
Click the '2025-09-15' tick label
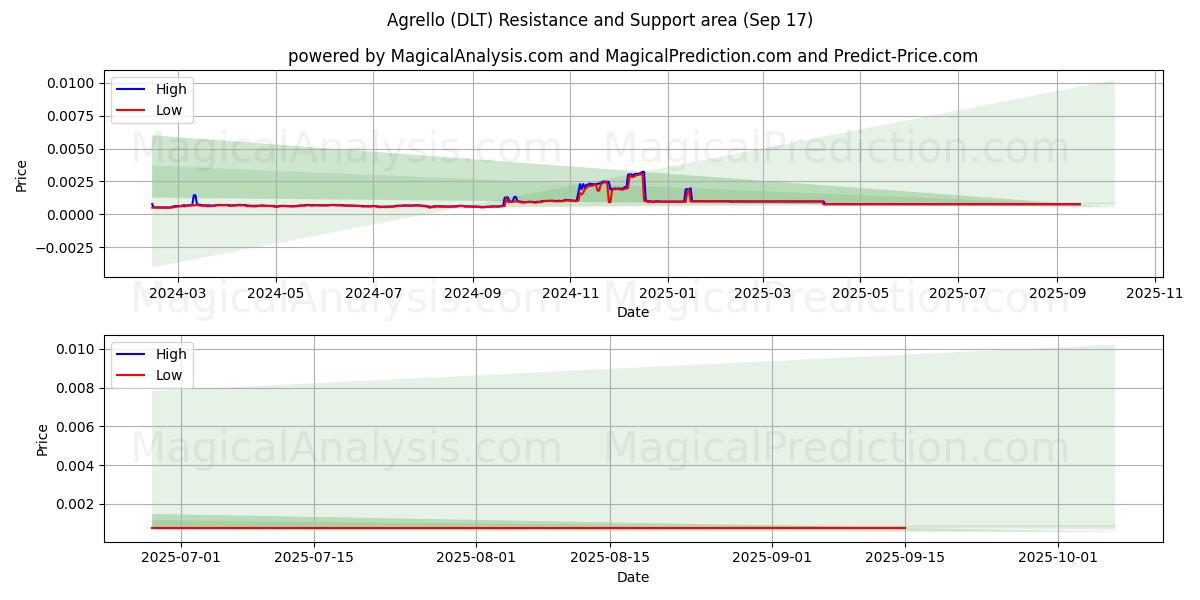coord(905,558)
